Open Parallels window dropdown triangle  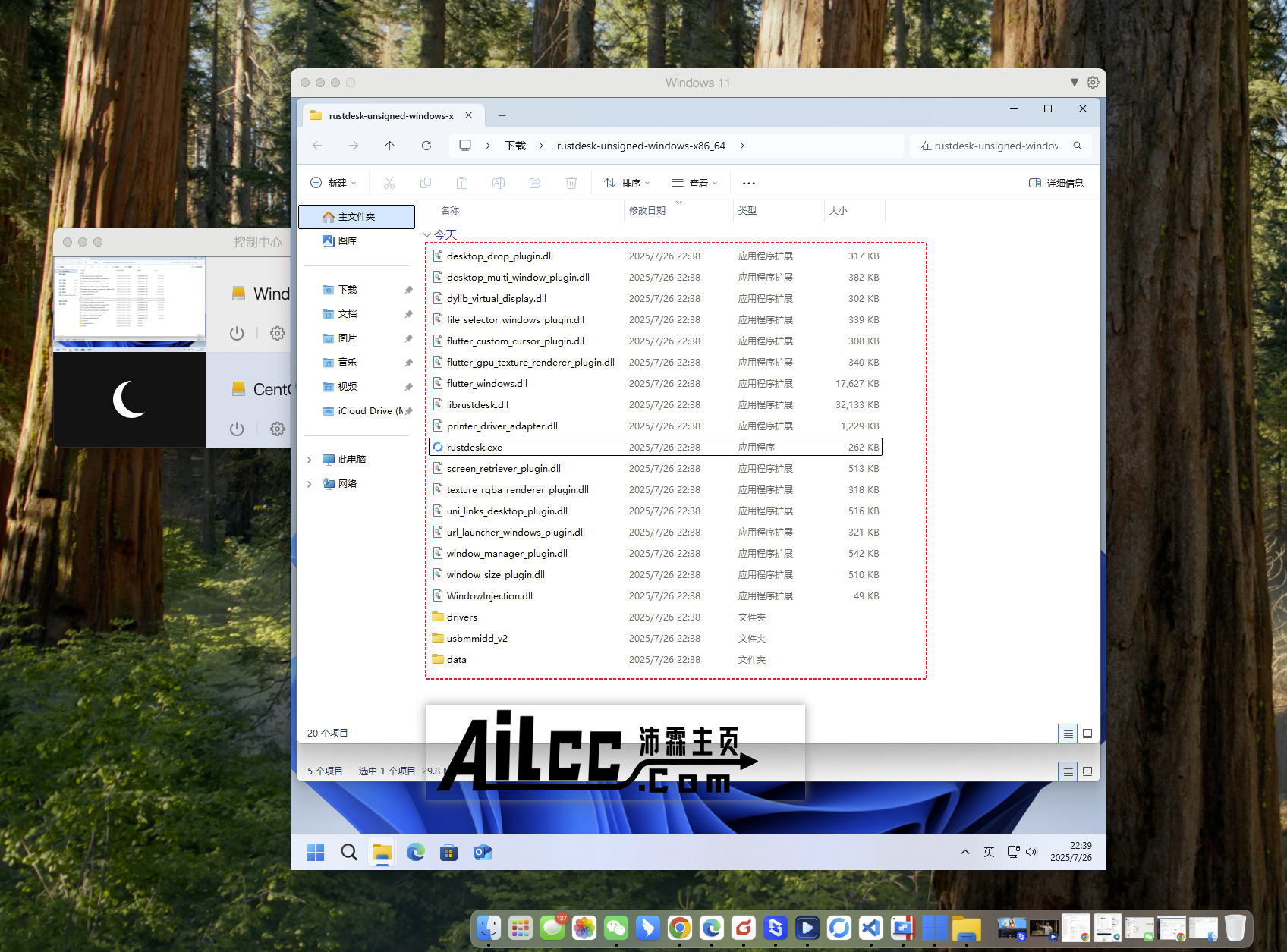1075,83
